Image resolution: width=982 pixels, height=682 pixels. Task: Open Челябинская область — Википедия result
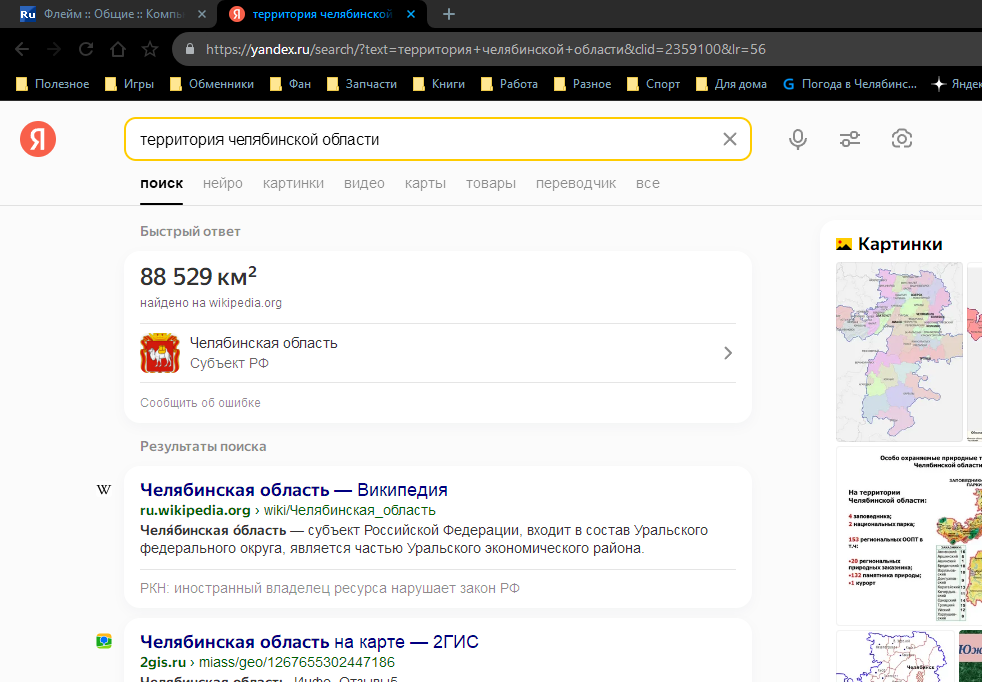tap(294, 490)
